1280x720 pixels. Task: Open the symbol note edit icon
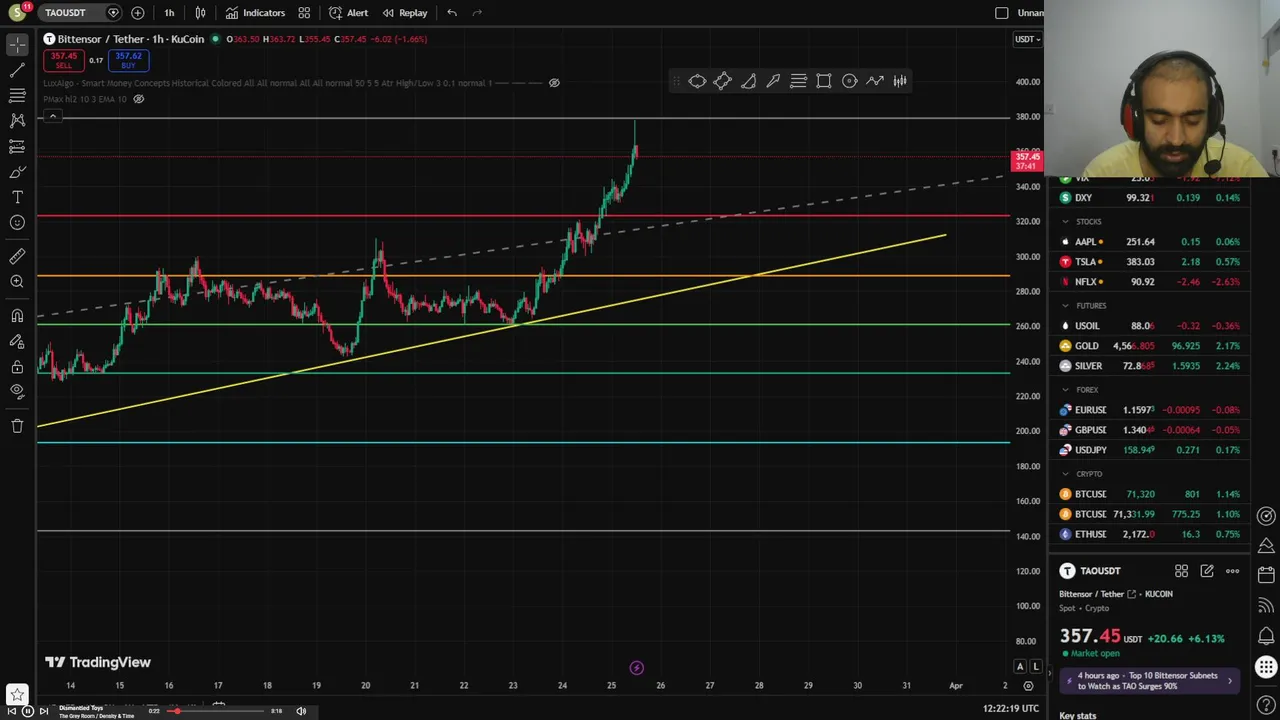1207,571
